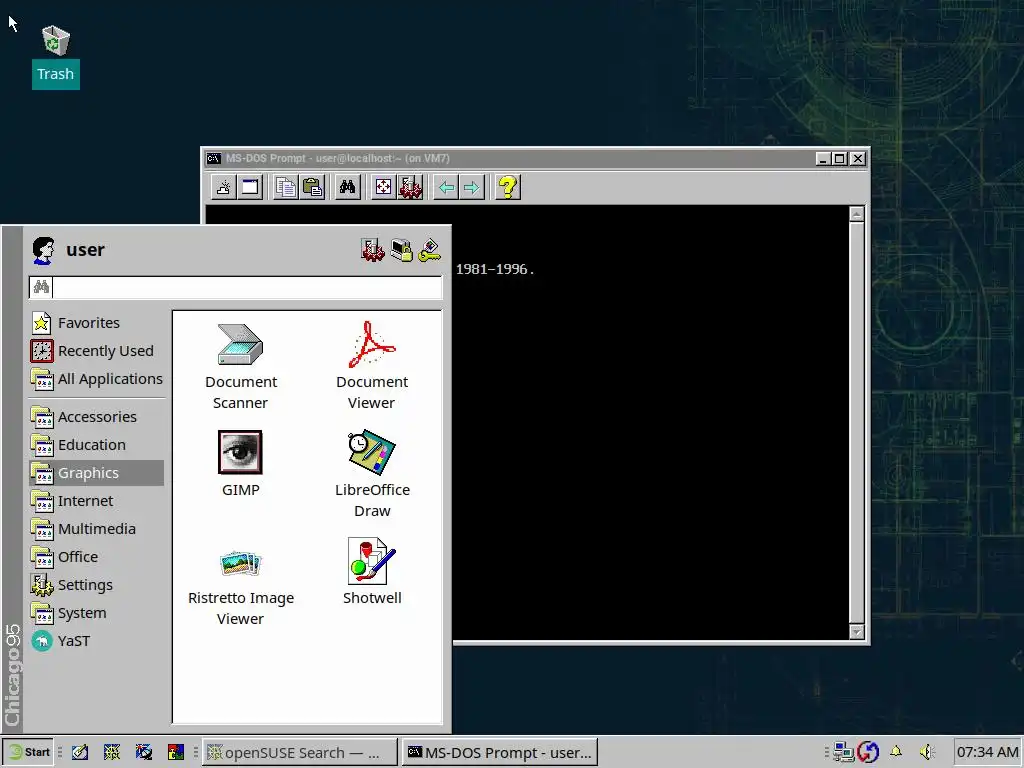Select the Favorites category
The image size is (1024, 768).
pyautogui.click(x=96, y=323)
